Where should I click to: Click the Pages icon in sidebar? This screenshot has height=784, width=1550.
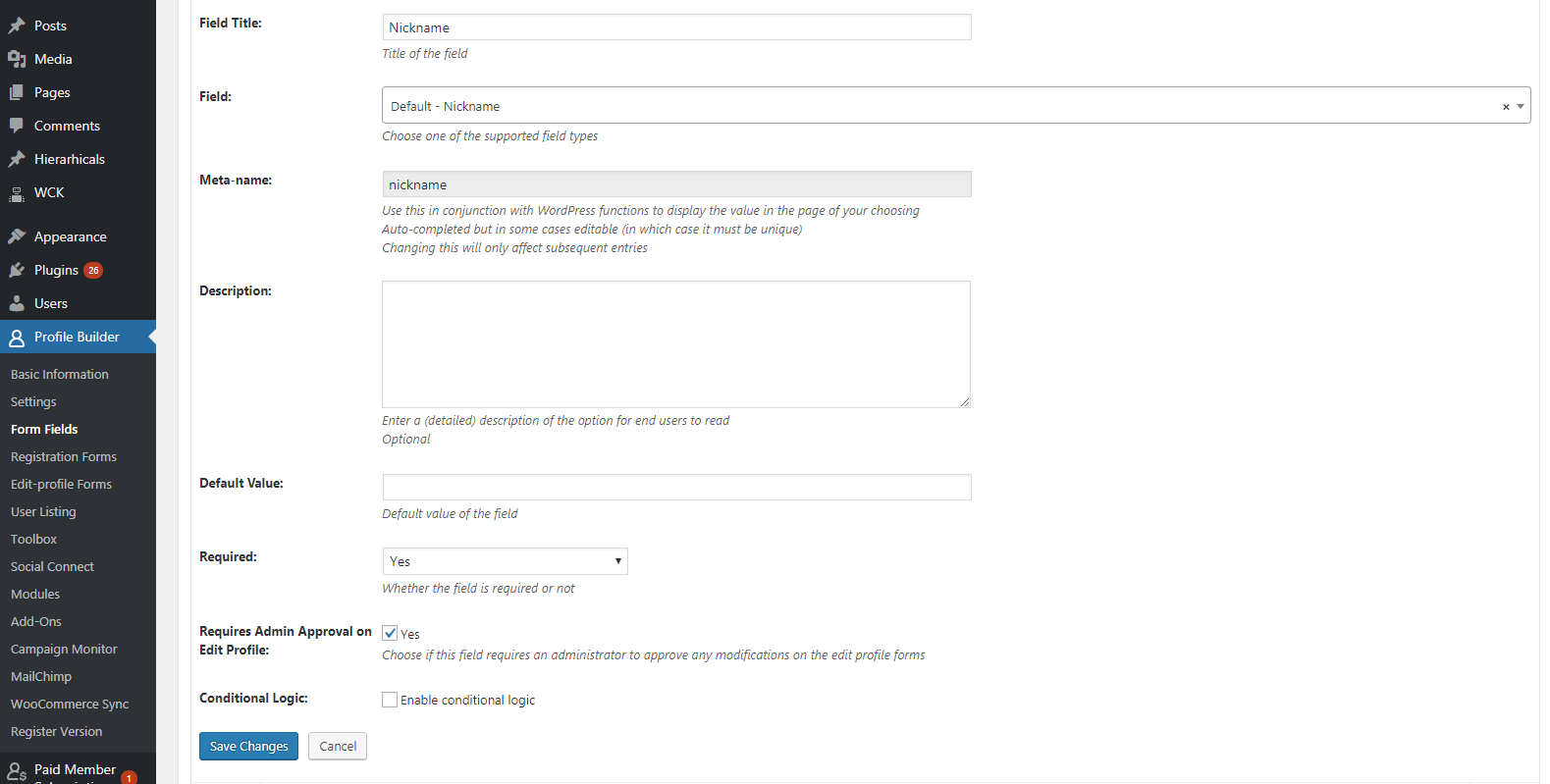[17, 92]
